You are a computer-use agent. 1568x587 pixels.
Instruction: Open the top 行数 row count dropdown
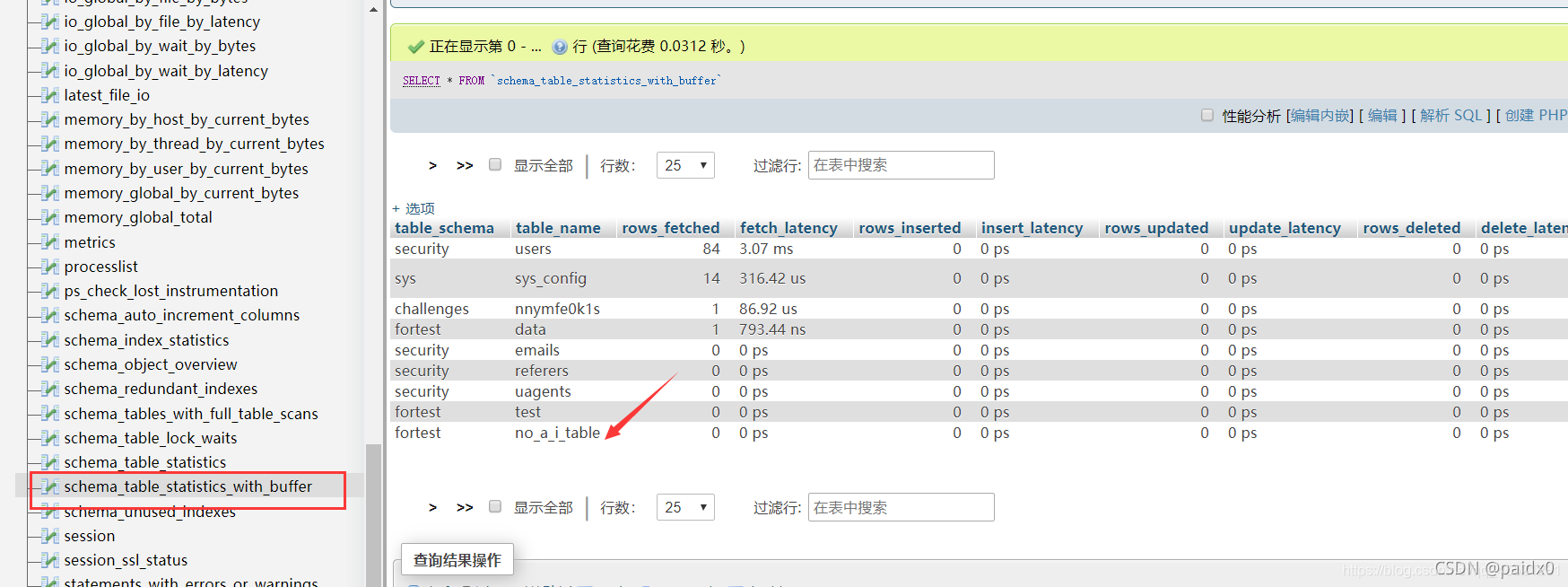[x=685, y=165]
